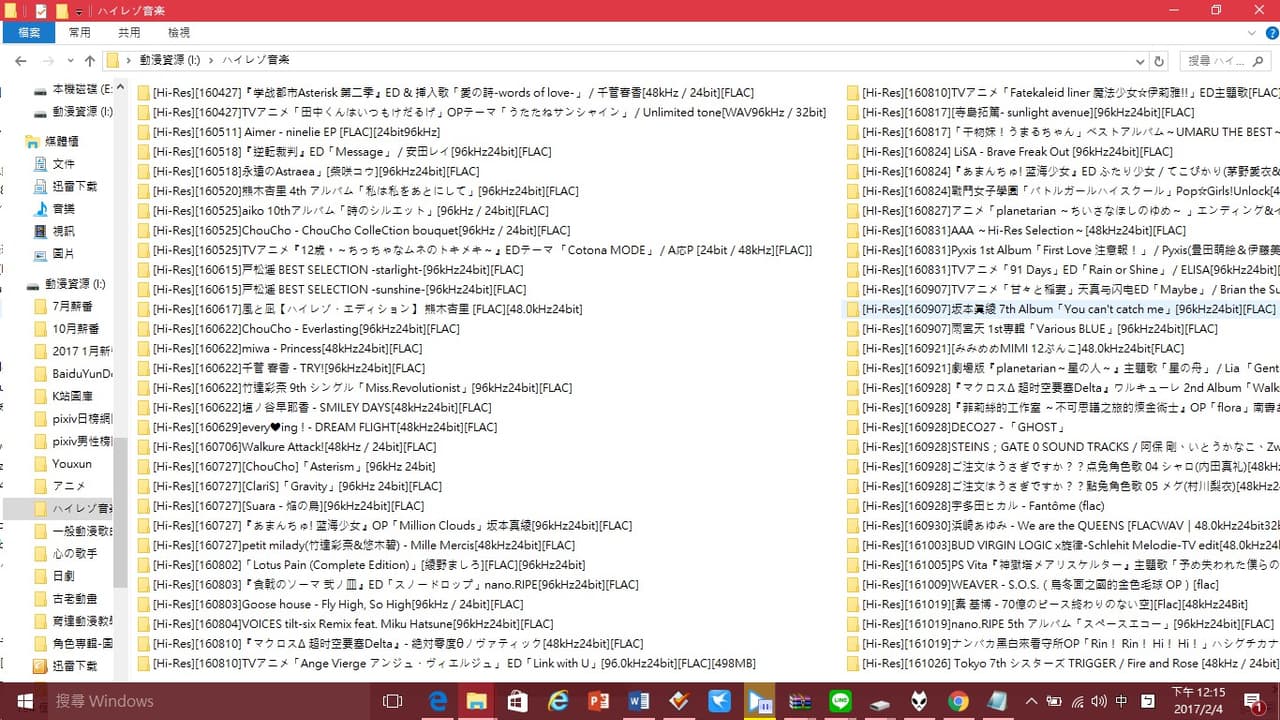Open the quick access toolbar customize dropdown

(79, 11)
